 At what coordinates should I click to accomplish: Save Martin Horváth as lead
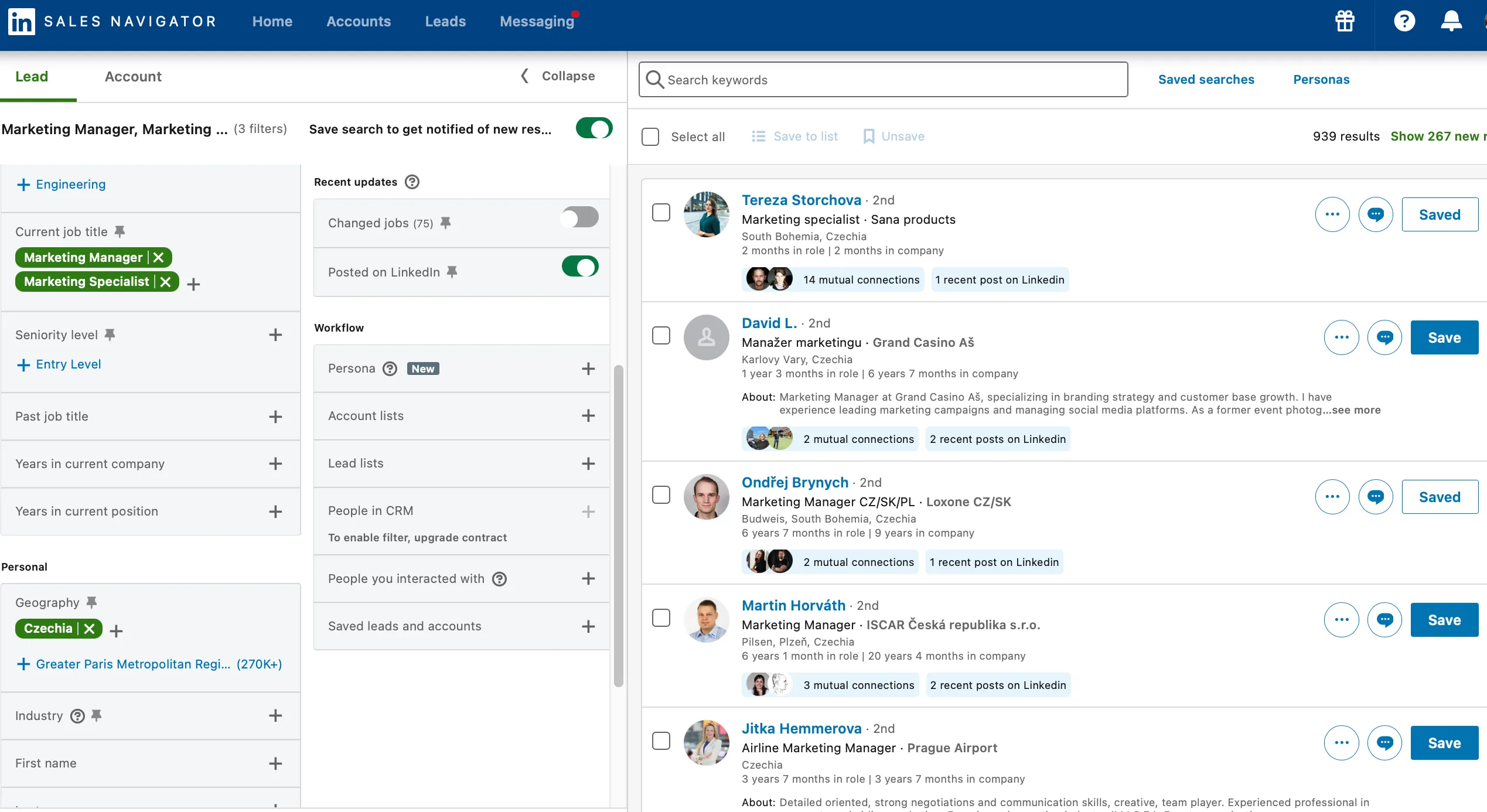(x=1444, y=620)
